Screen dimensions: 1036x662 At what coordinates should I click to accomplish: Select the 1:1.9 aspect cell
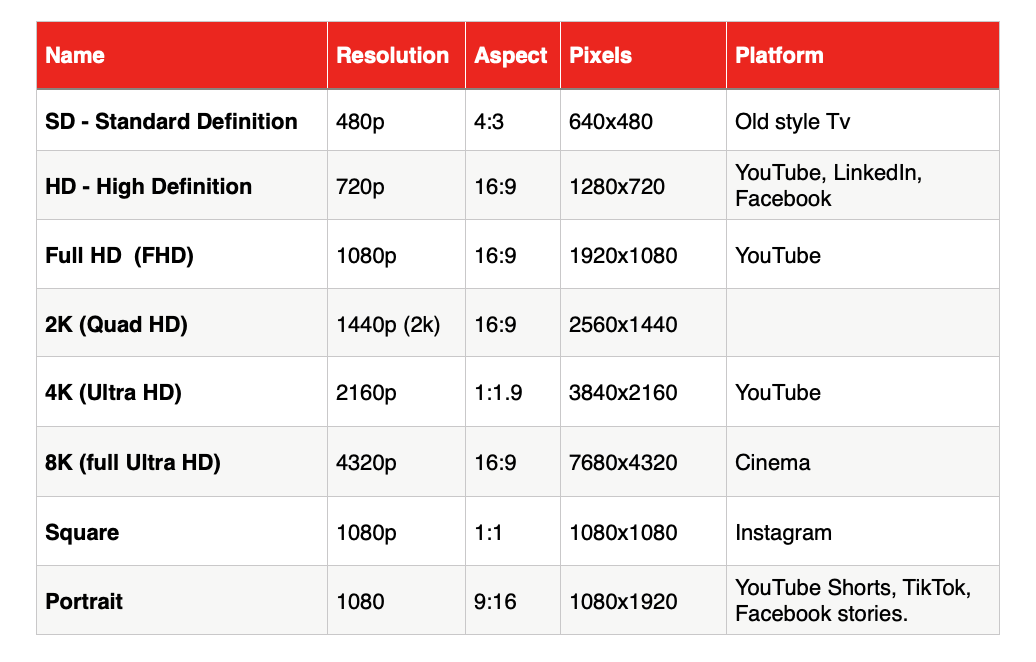tap(513, 392)
